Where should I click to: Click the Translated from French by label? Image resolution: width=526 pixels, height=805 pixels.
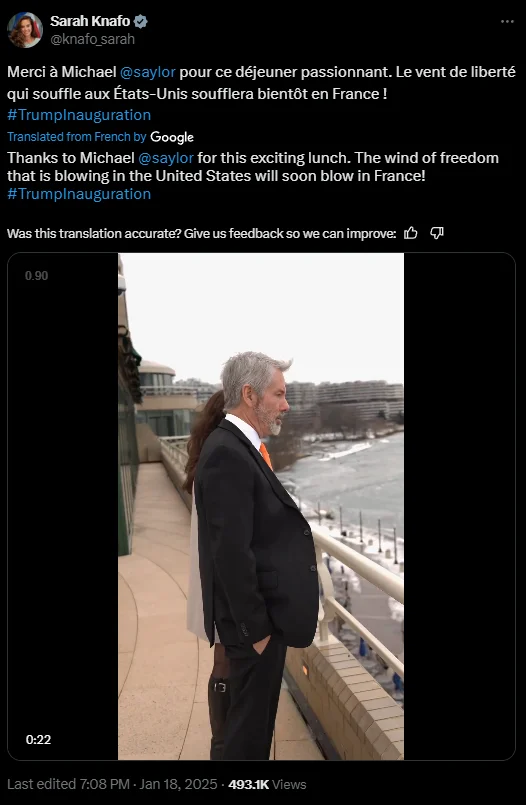tap(77, 137)
